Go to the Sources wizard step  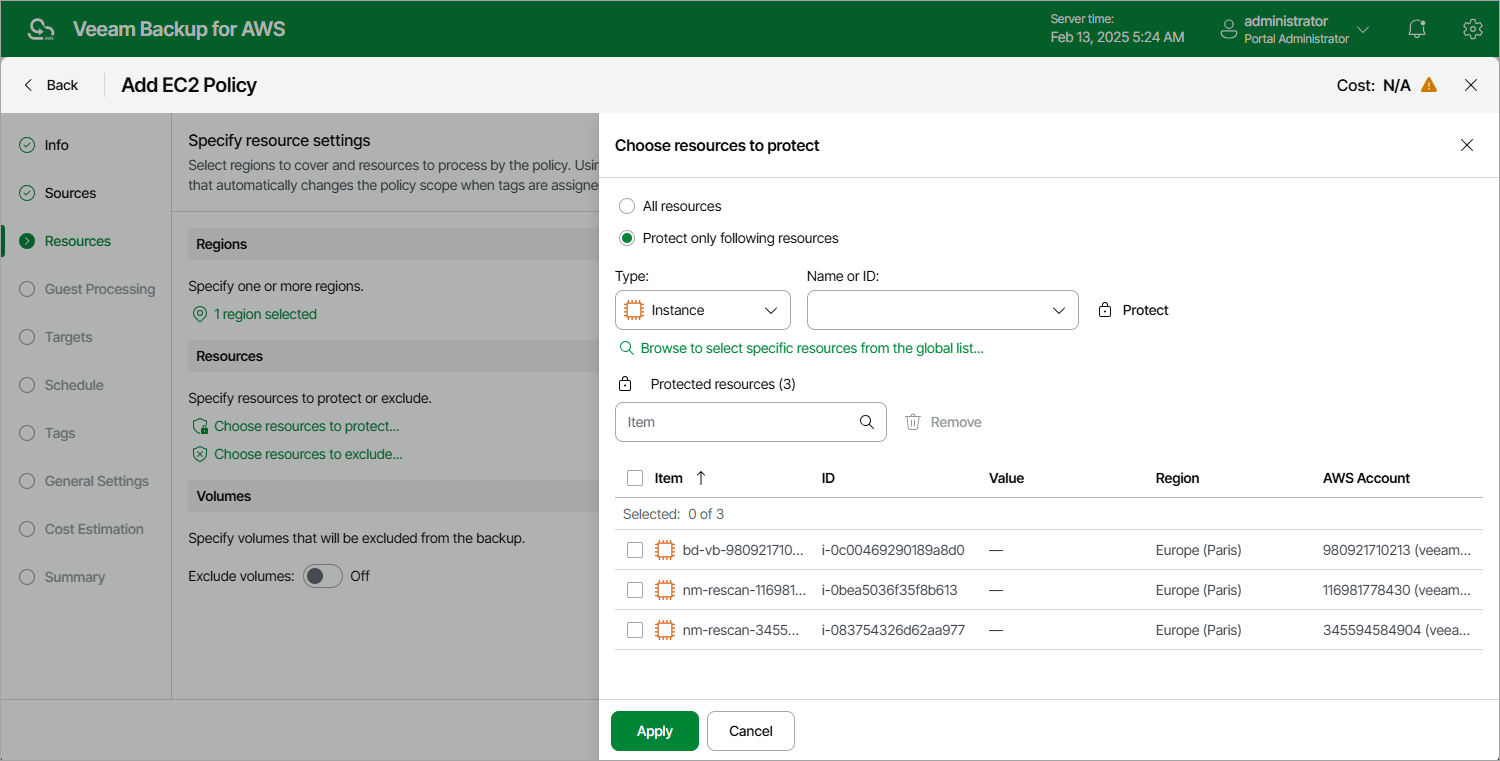click(70, 193)
